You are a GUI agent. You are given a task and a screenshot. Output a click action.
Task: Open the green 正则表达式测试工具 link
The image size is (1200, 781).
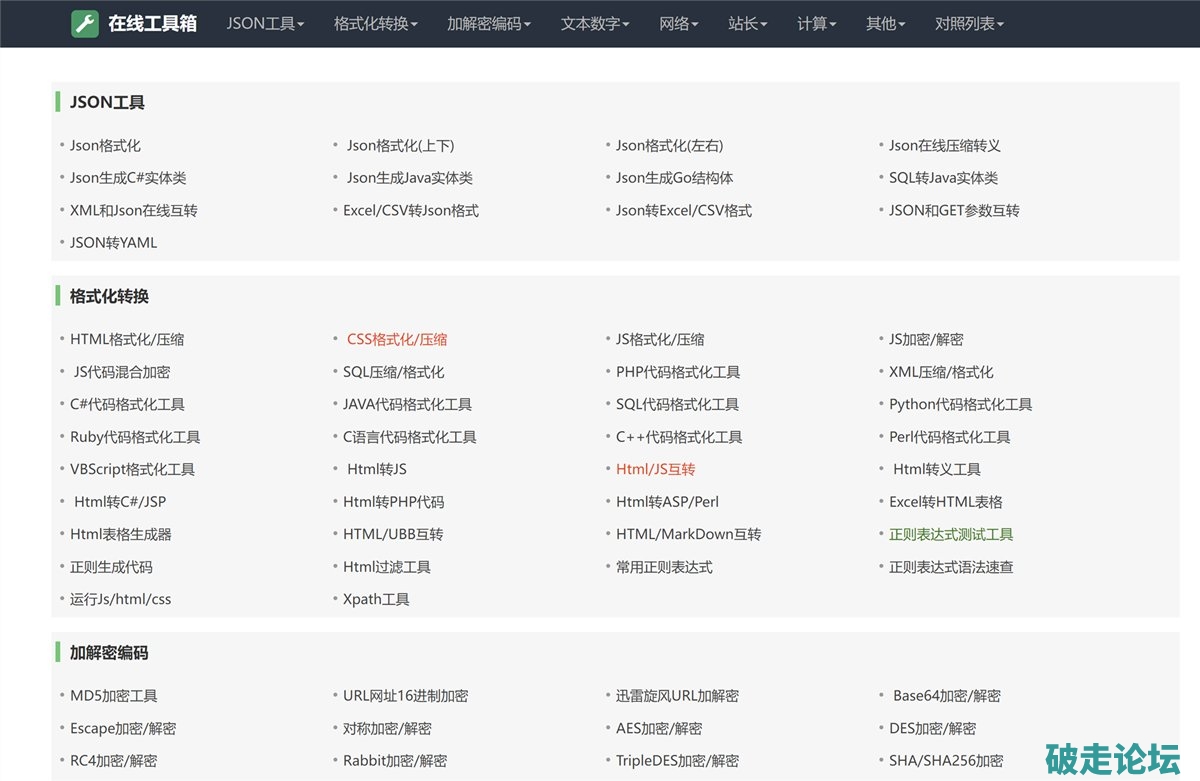[x=951, y=535]
